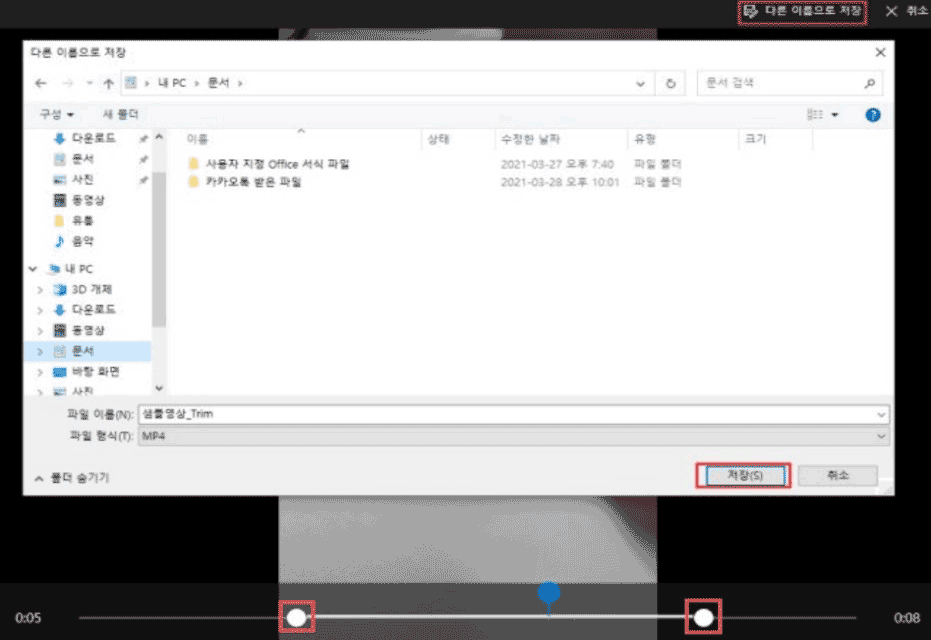Viewport: 931px width, 640px height.
Task: Go up one folder level arrow
Action: 108,83
